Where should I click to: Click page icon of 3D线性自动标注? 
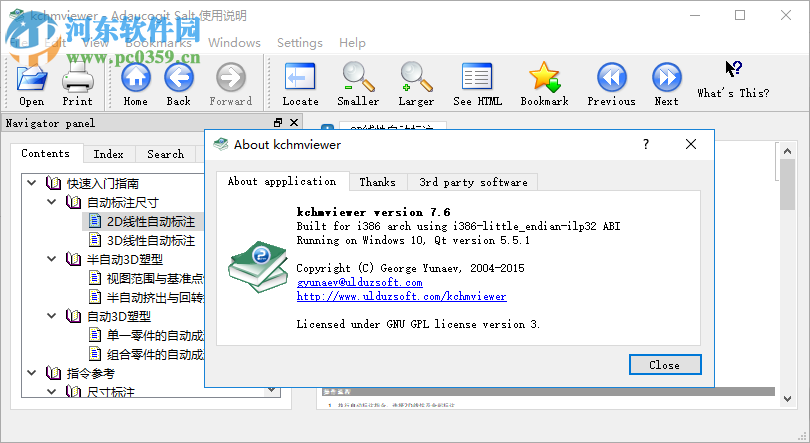95,240
